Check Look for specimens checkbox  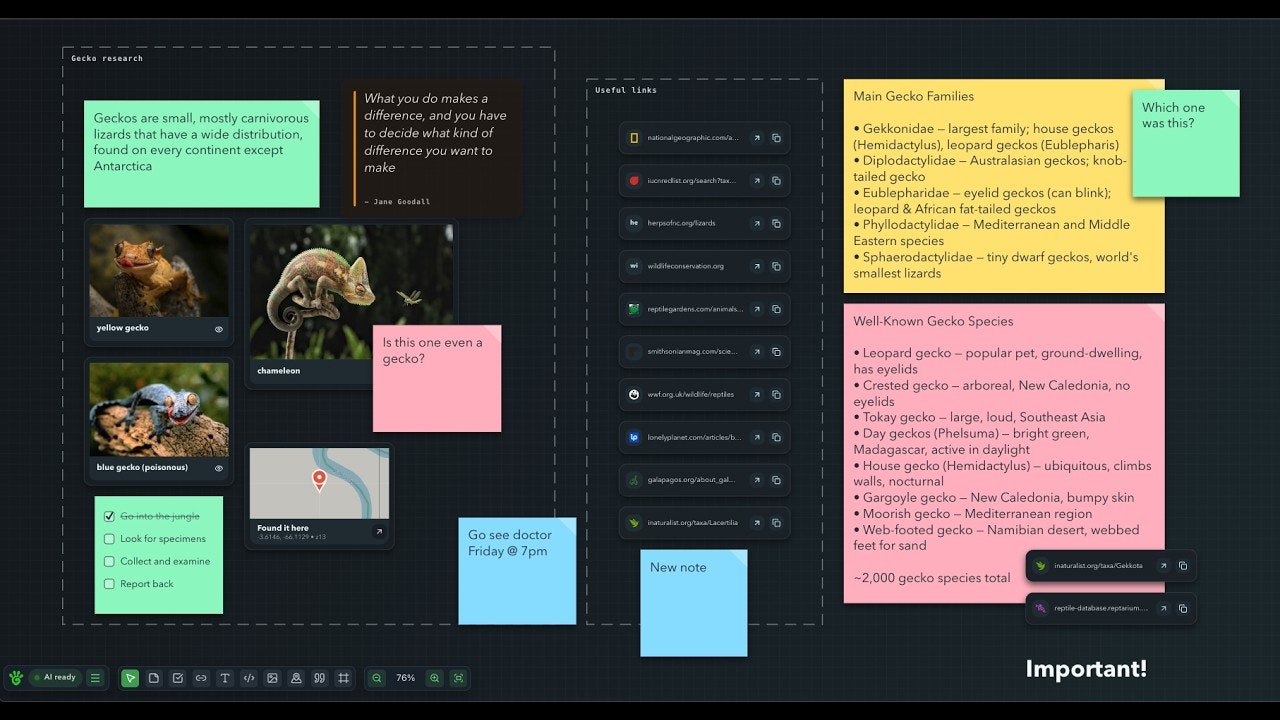pyautogui.click(x=110, y=539)
